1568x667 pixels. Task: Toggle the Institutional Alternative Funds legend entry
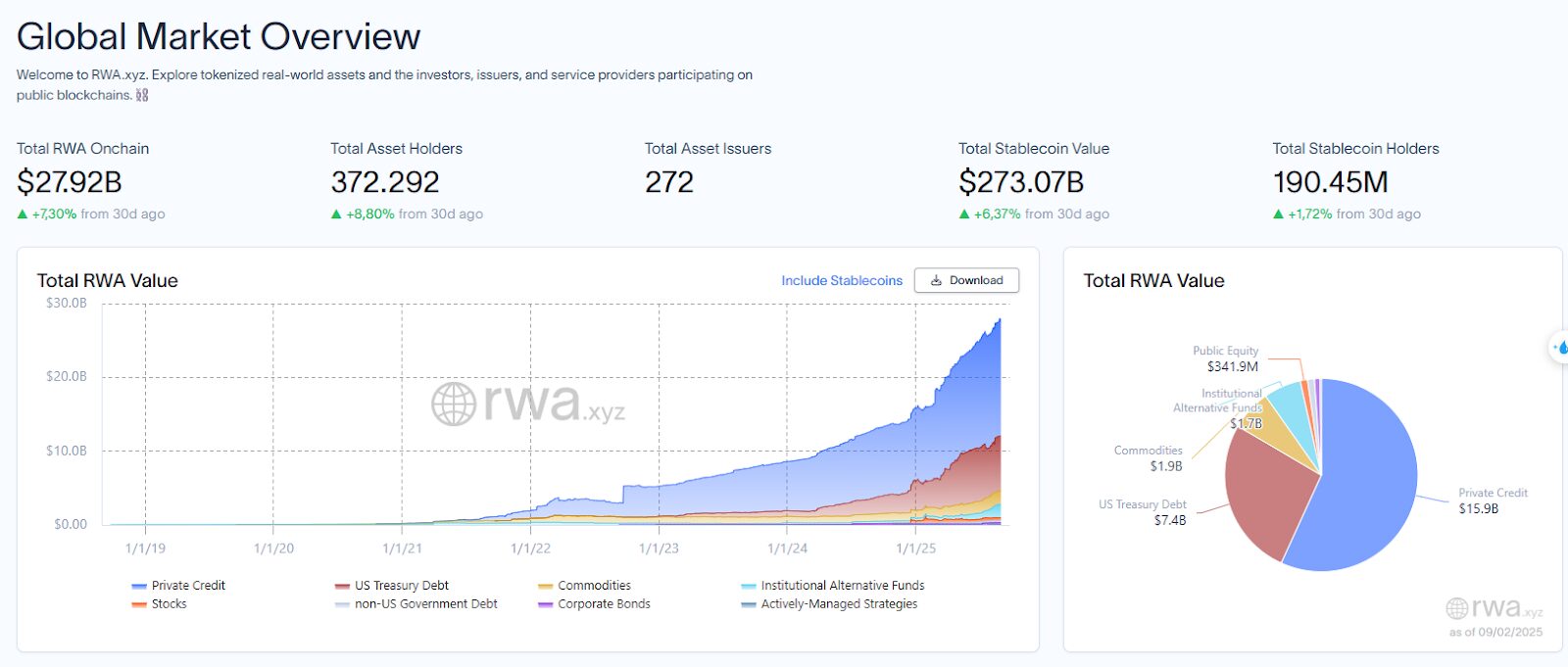(x=833, y=586)
